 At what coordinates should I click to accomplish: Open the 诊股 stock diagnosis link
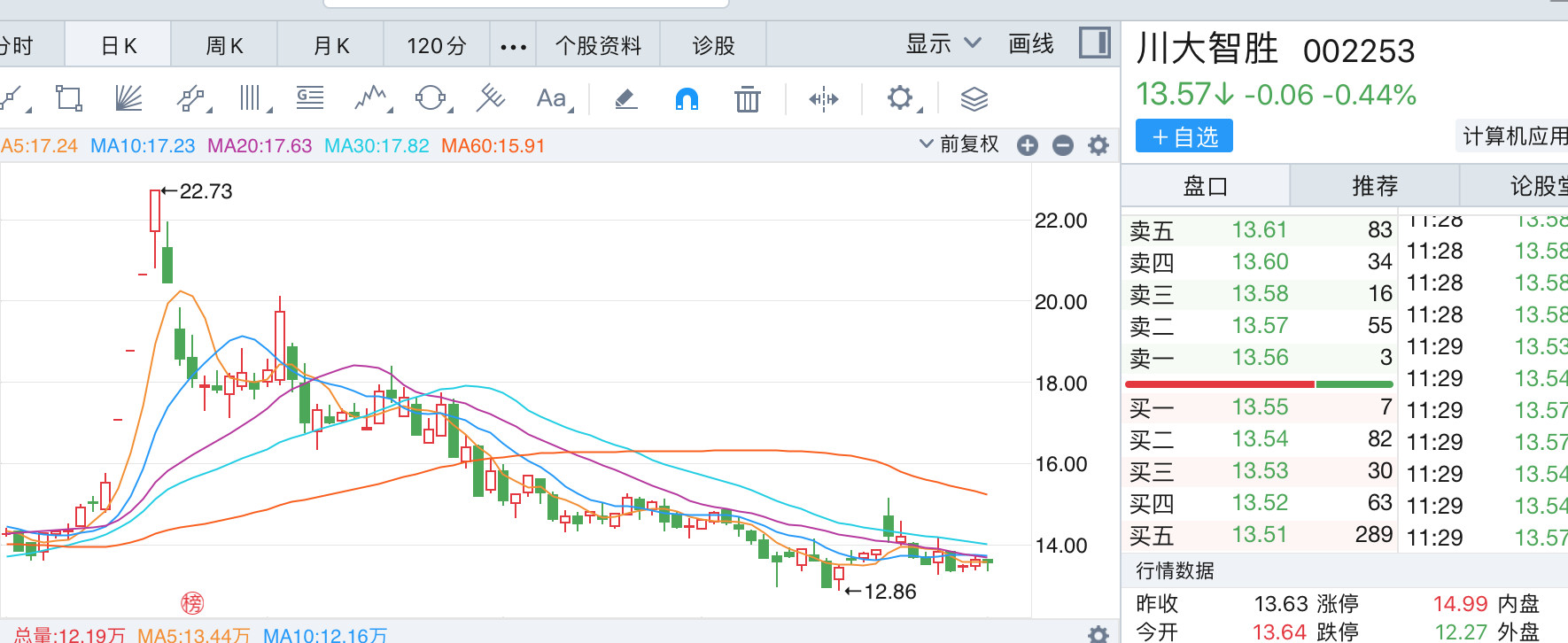pyautogui.click(x=713, y=46)
